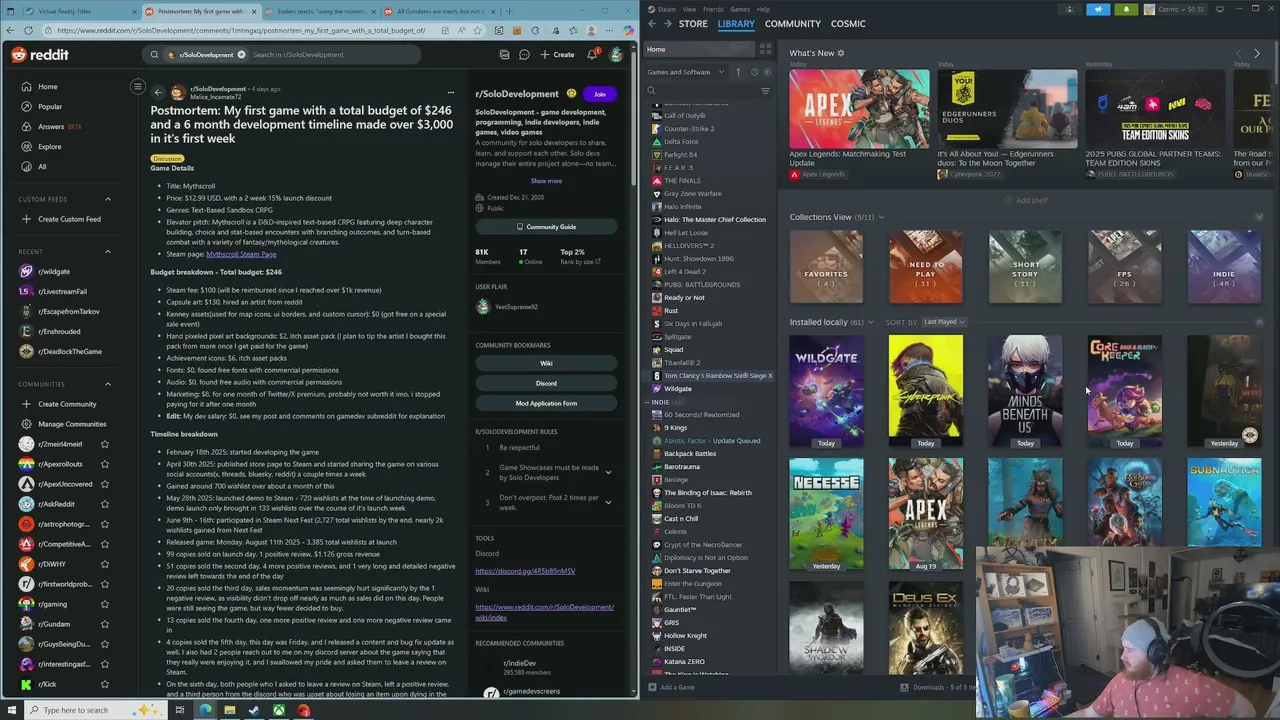
Task: Open Games and Software filter dropdown
Action: tap(685, 72)
